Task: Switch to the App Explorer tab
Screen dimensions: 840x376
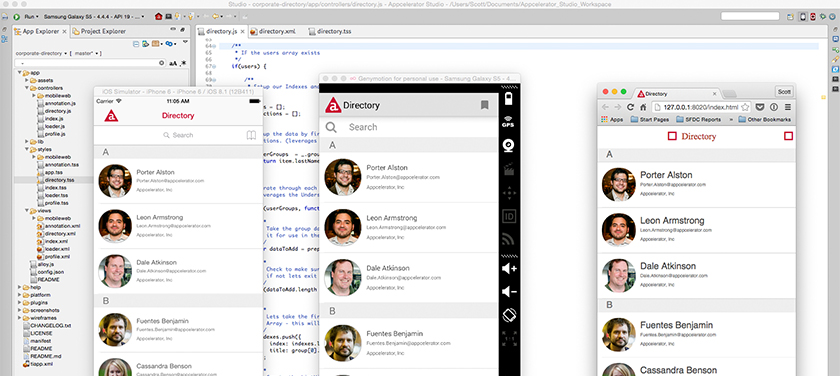Action: click(40, 31)
